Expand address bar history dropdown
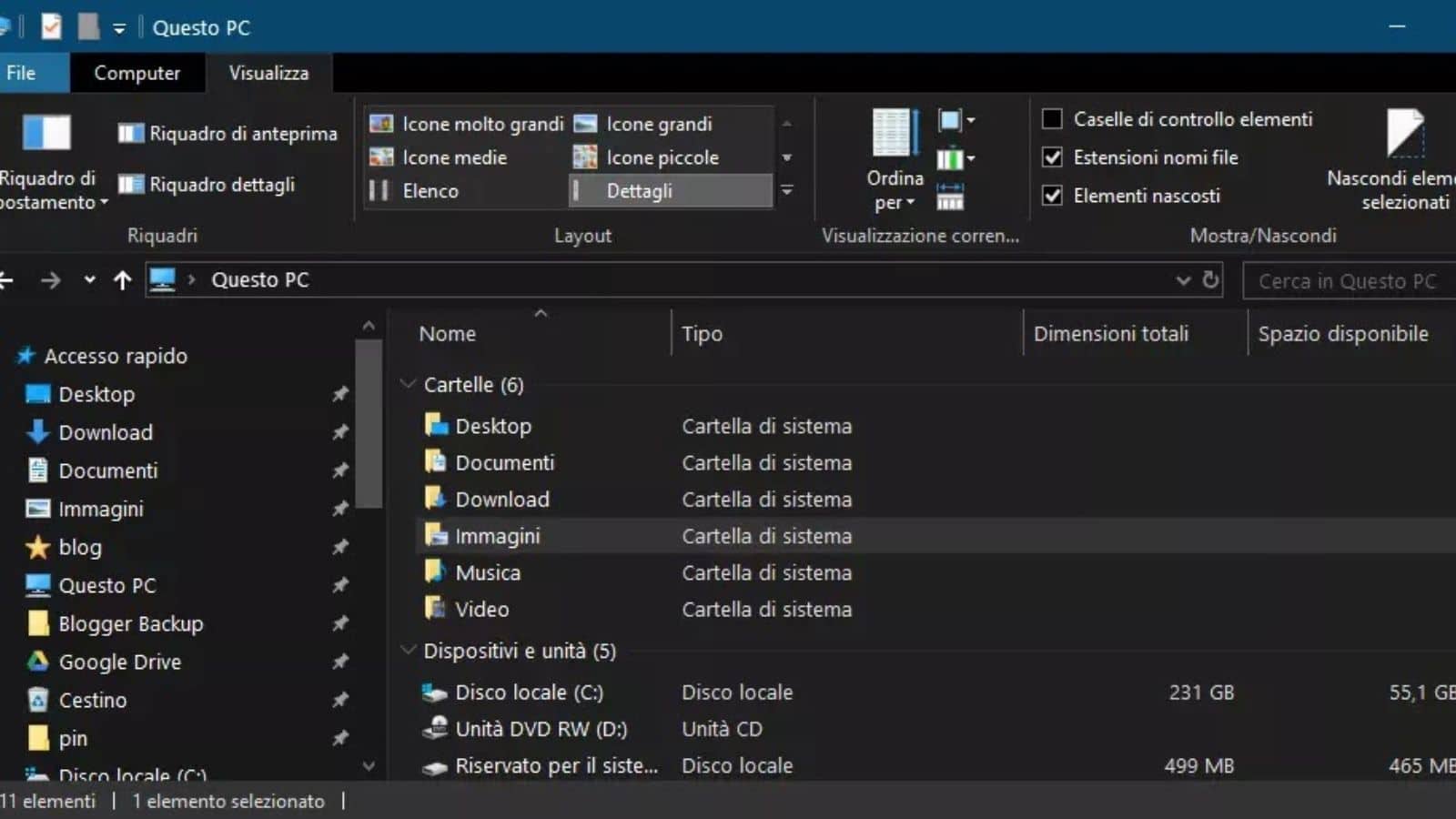 1183,280
